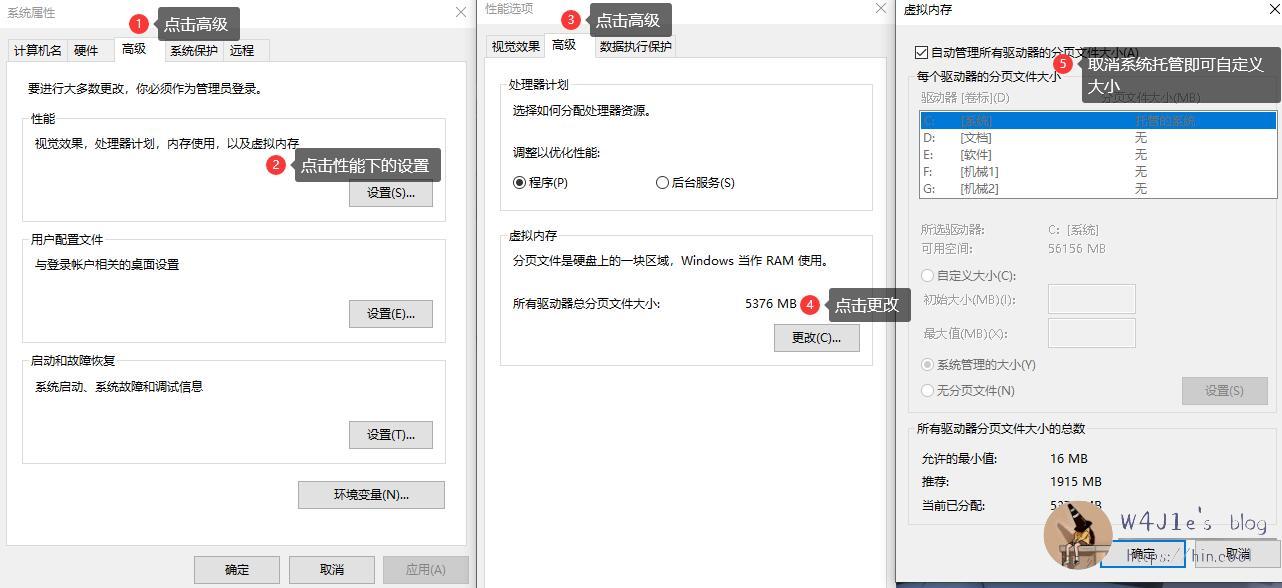Select the D: [文档] drive entry
This screenshot has height=588, width=1282.
1000,137
